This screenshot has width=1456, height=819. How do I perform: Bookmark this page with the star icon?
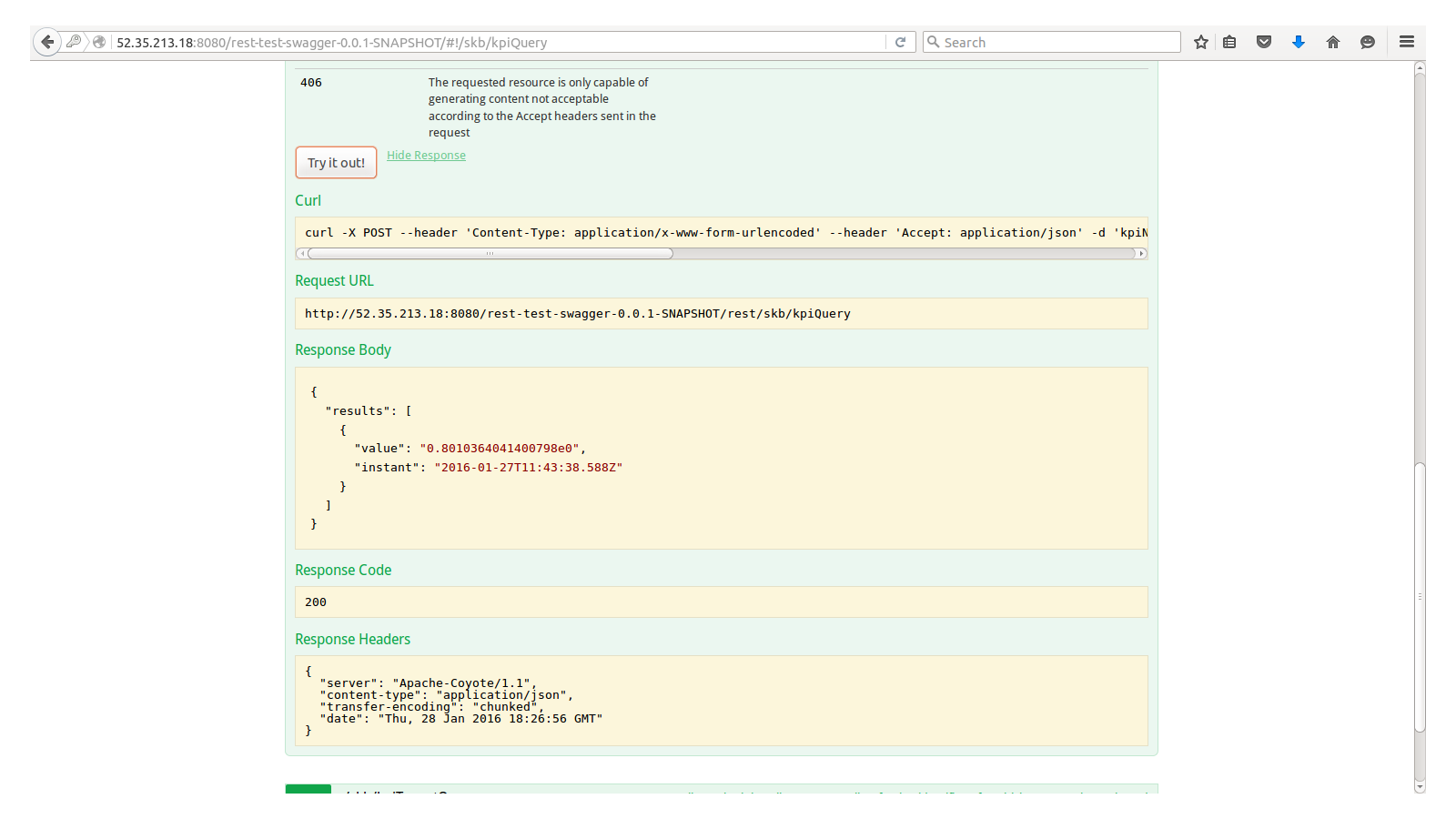1201,42
